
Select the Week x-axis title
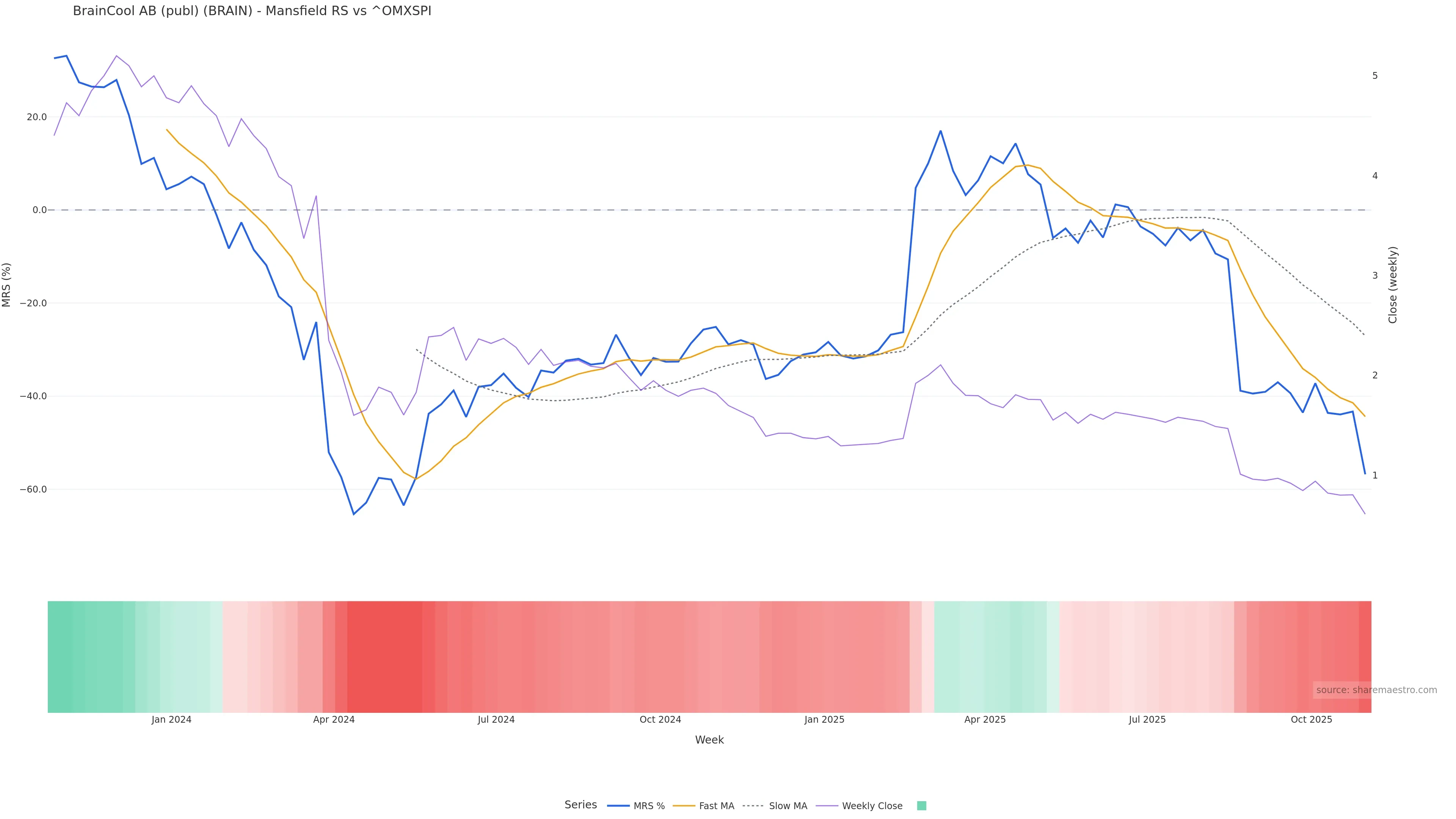point(709,740)
